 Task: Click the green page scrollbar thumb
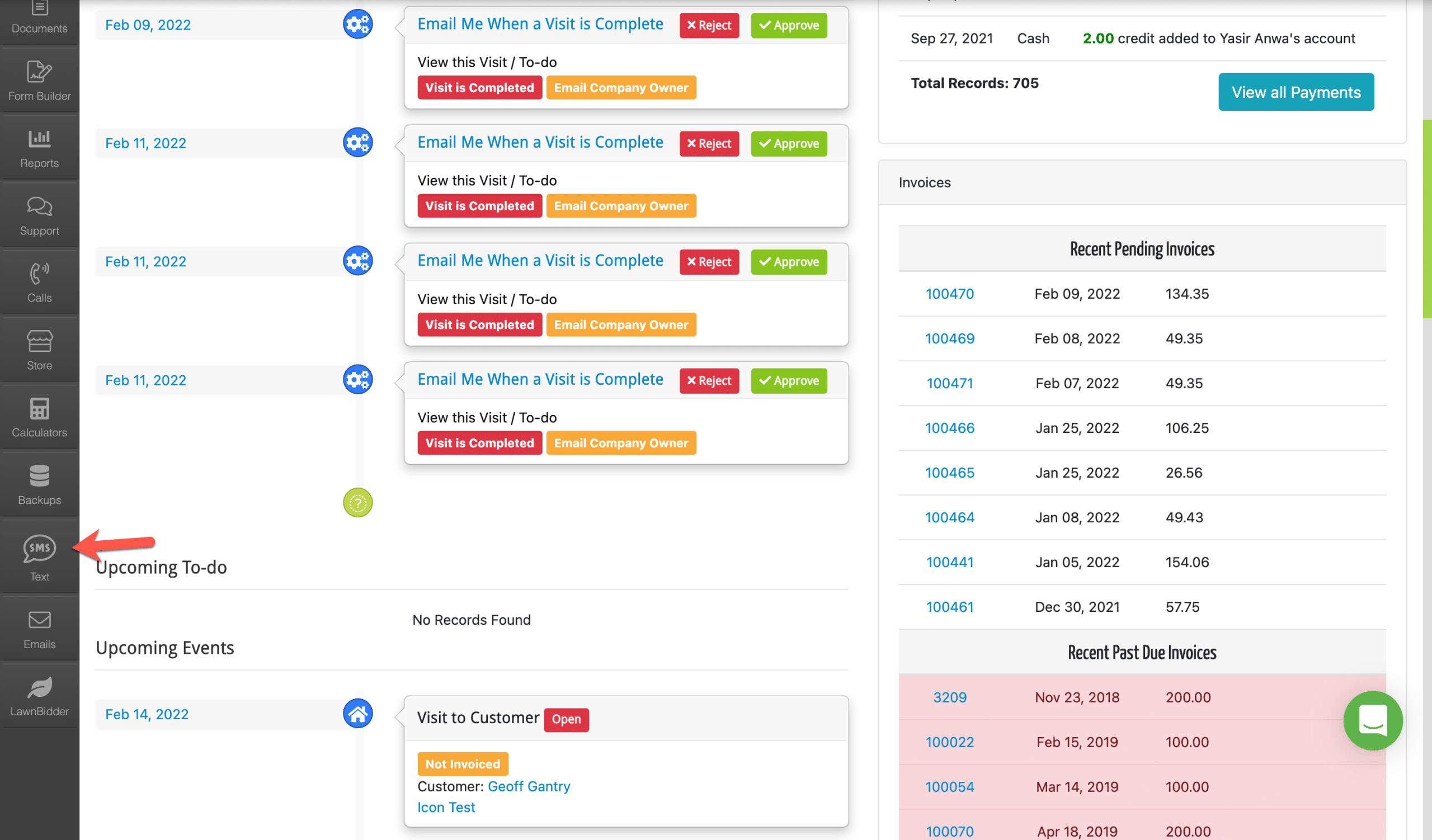[1426, 219]
